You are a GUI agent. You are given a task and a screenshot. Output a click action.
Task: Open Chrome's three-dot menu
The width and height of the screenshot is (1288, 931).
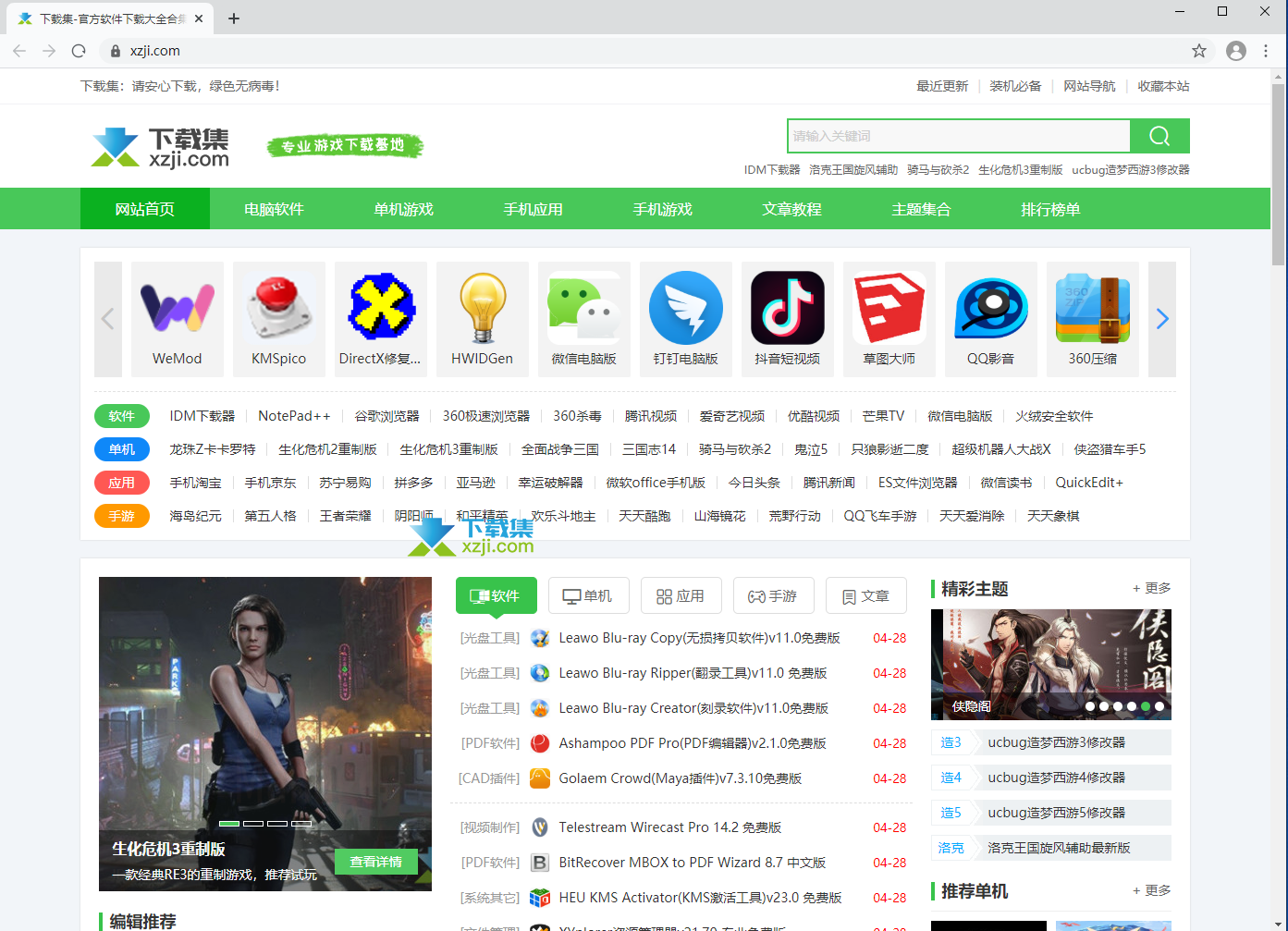click(1266, 51)
